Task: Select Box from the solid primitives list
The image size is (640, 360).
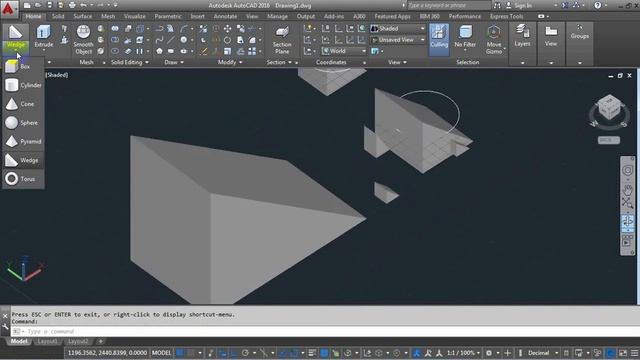Action: [x=23, y=66]
